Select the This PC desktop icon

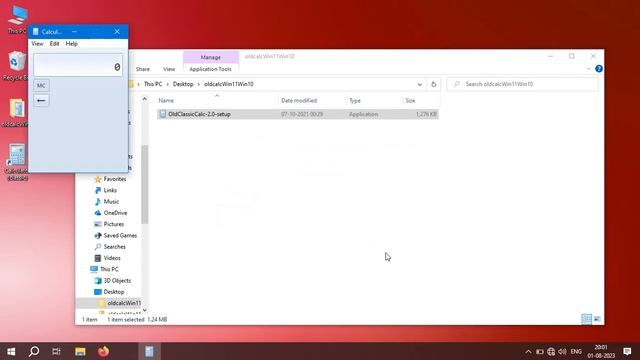point(17,19)
